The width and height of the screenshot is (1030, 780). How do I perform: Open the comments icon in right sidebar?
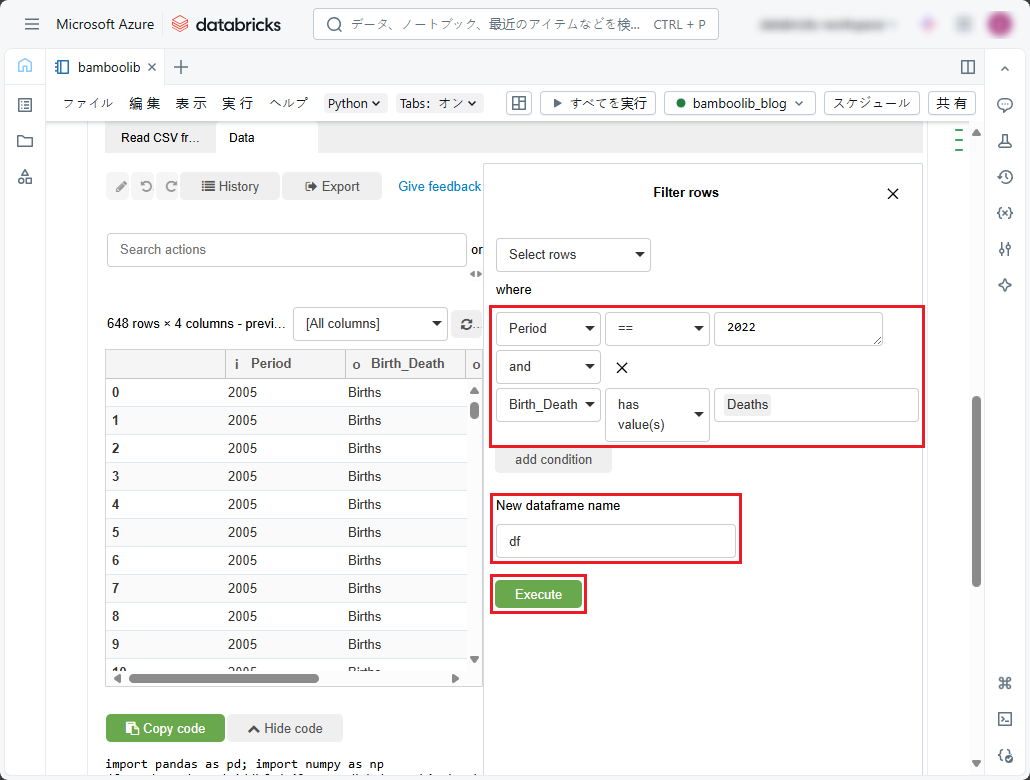click(1005, 105)
